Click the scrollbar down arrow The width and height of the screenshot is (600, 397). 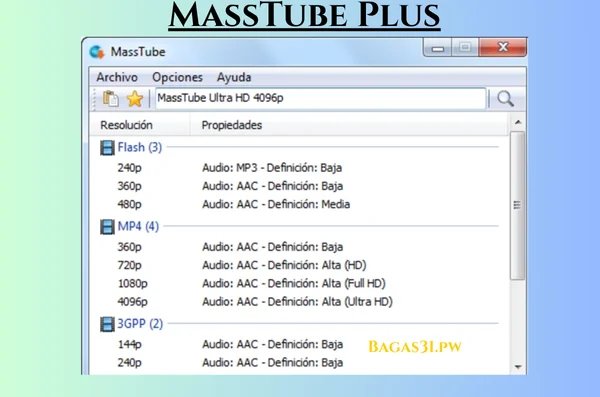coord(518,367)
